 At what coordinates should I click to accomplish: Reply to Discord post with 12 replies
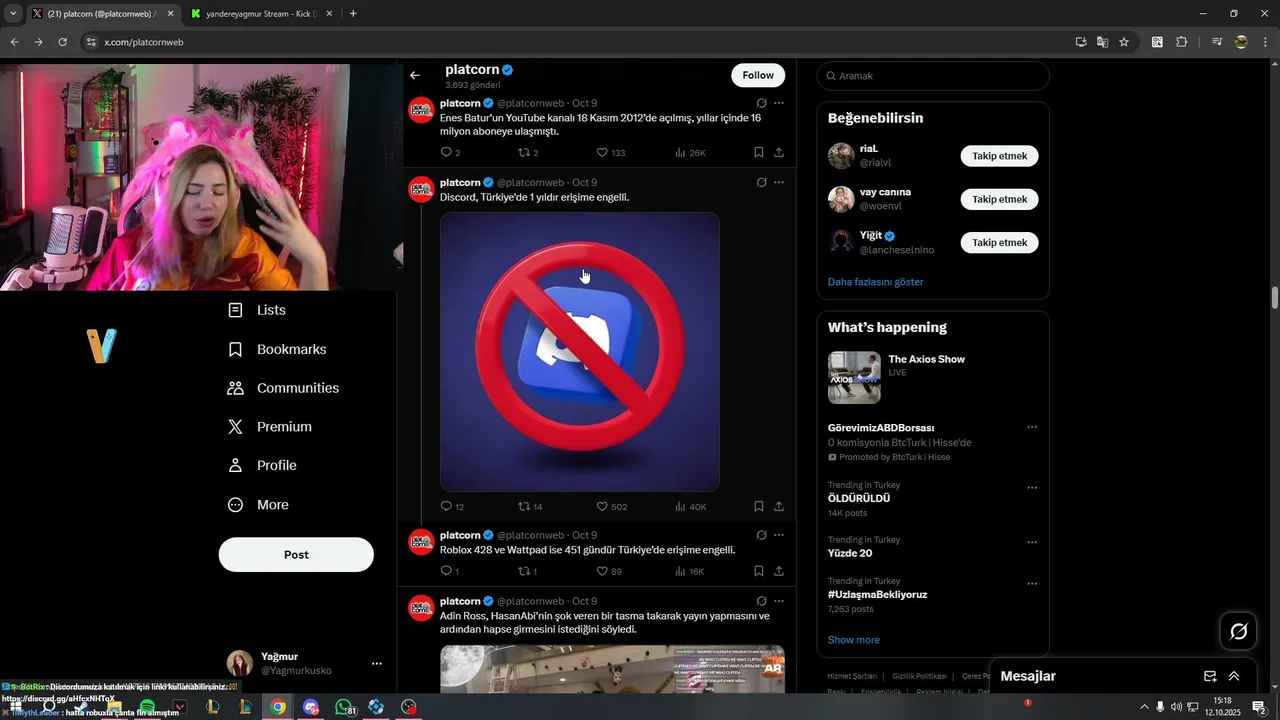click(446, 507)
